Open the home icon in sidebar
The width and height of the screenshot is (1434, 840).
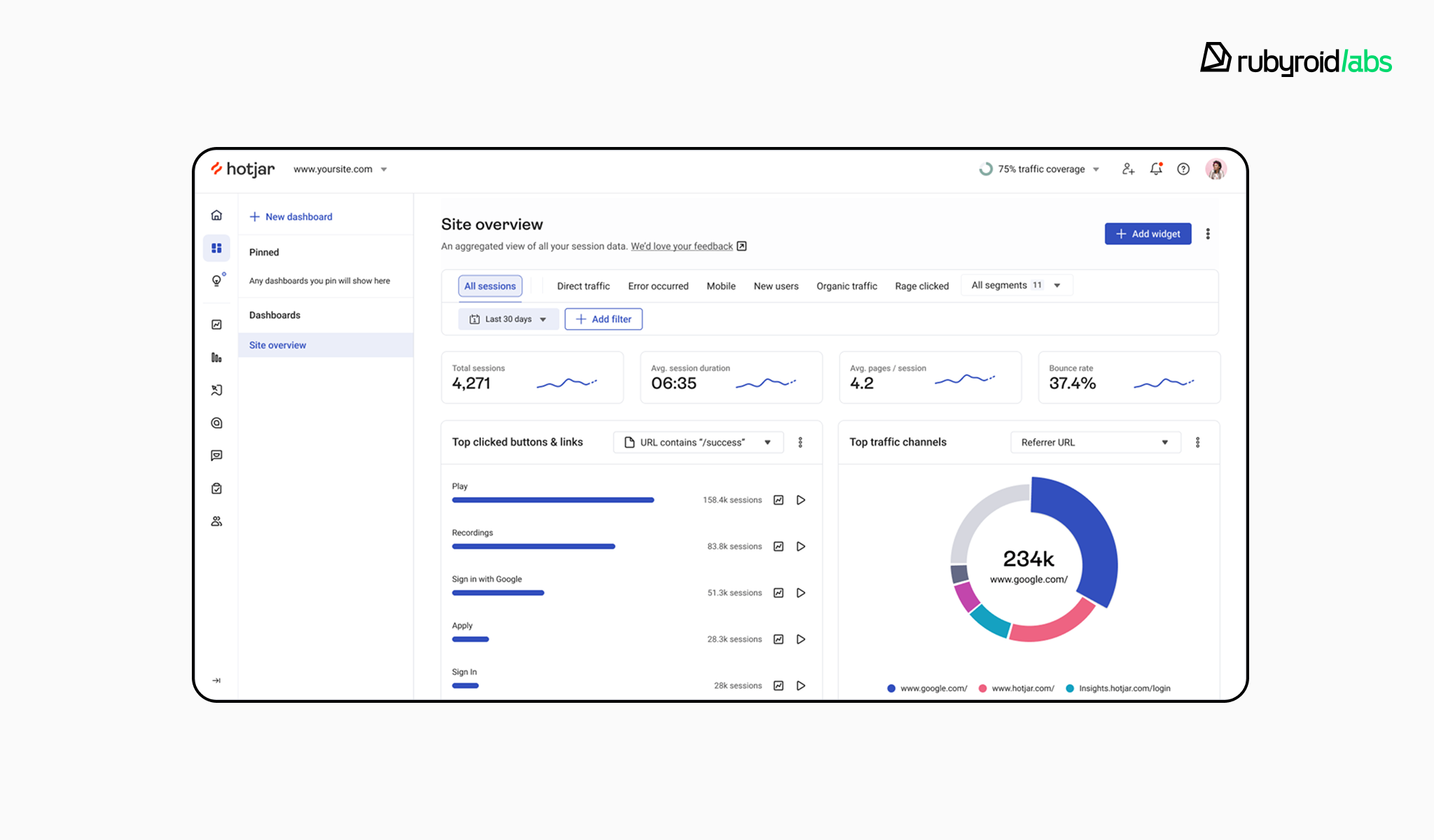coord(216,215)
